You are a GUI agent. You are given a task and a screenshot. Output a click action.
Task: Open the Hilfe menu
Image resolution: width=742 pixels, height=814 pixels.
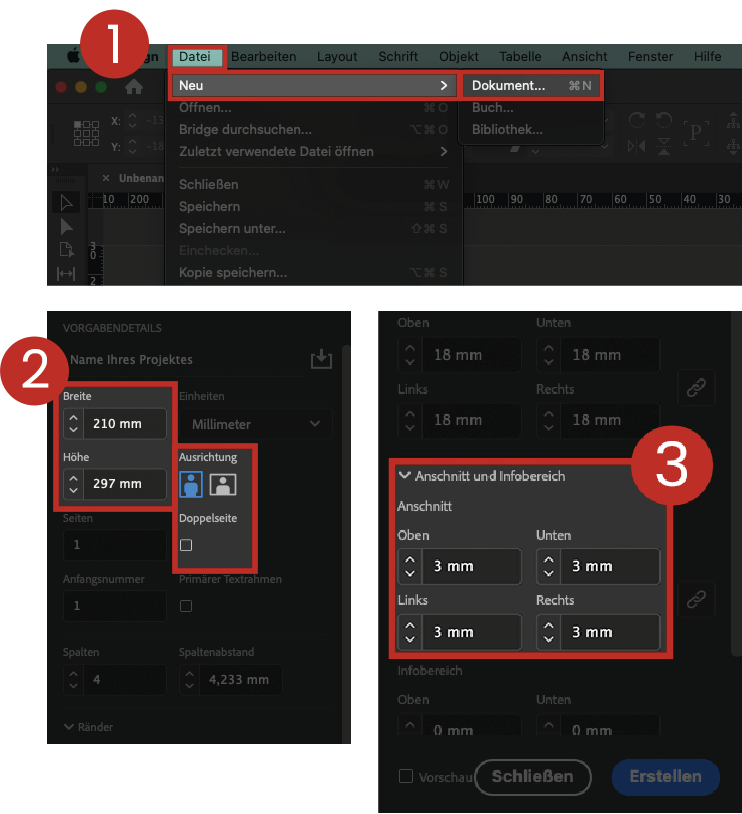click(x=708, y=56)
